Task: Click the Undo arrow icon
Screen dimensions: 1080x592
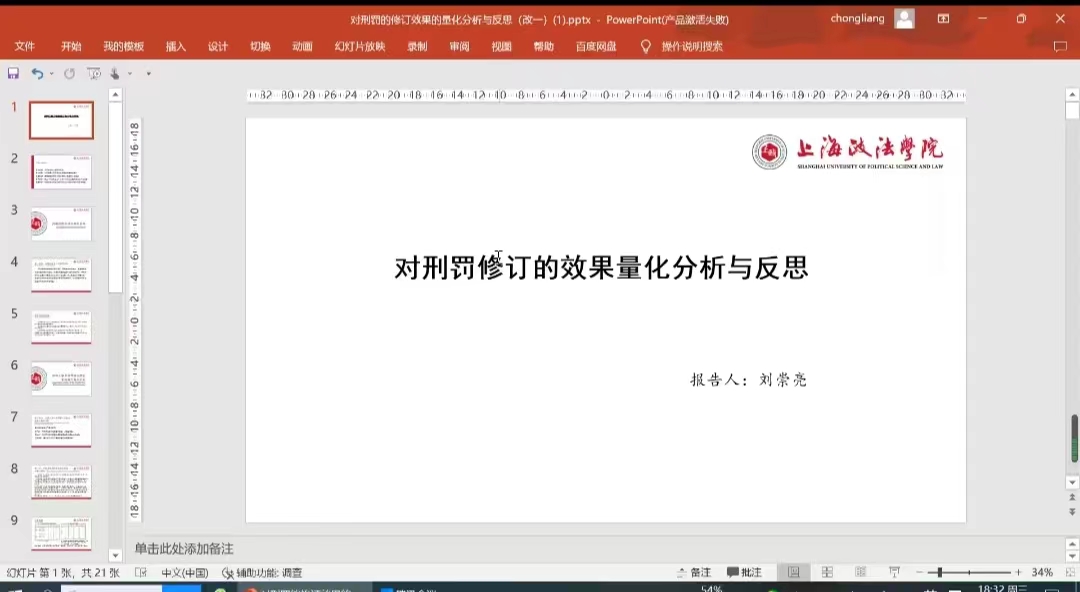Action: (36, 74)
